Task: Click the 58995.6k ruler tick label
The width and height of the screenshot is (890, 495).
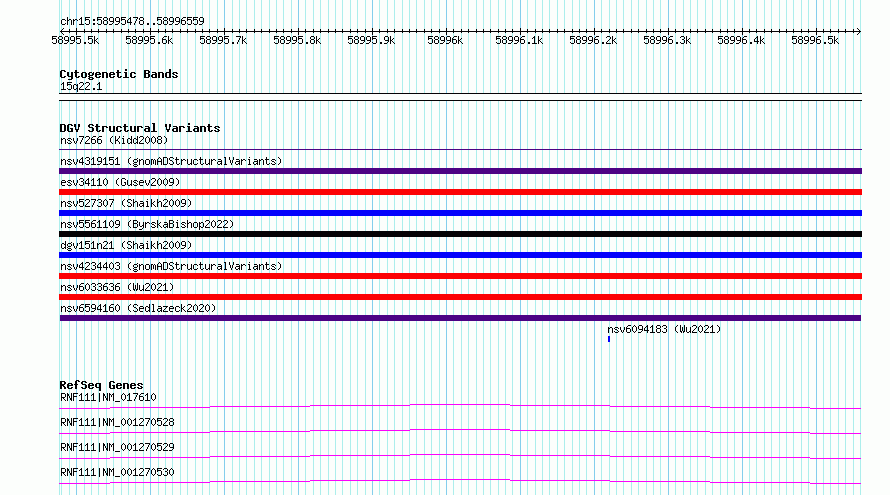Action: [149, 40]
